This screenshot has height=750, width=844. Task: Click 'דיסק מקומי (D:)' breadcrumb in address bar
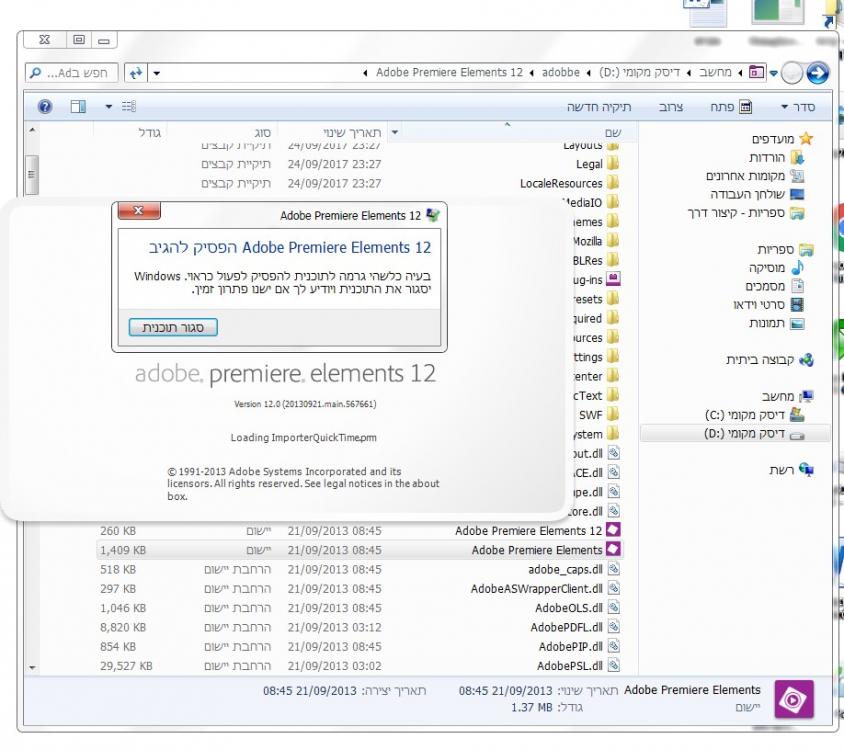click(x=639, y=73)
